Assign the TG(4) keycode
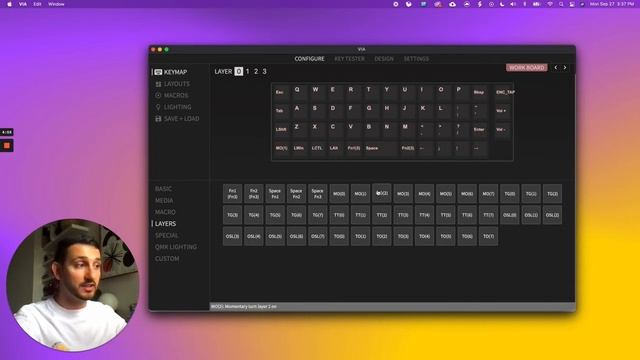Image resolution: width=640 pixels, height=360 pixels. 253,215
